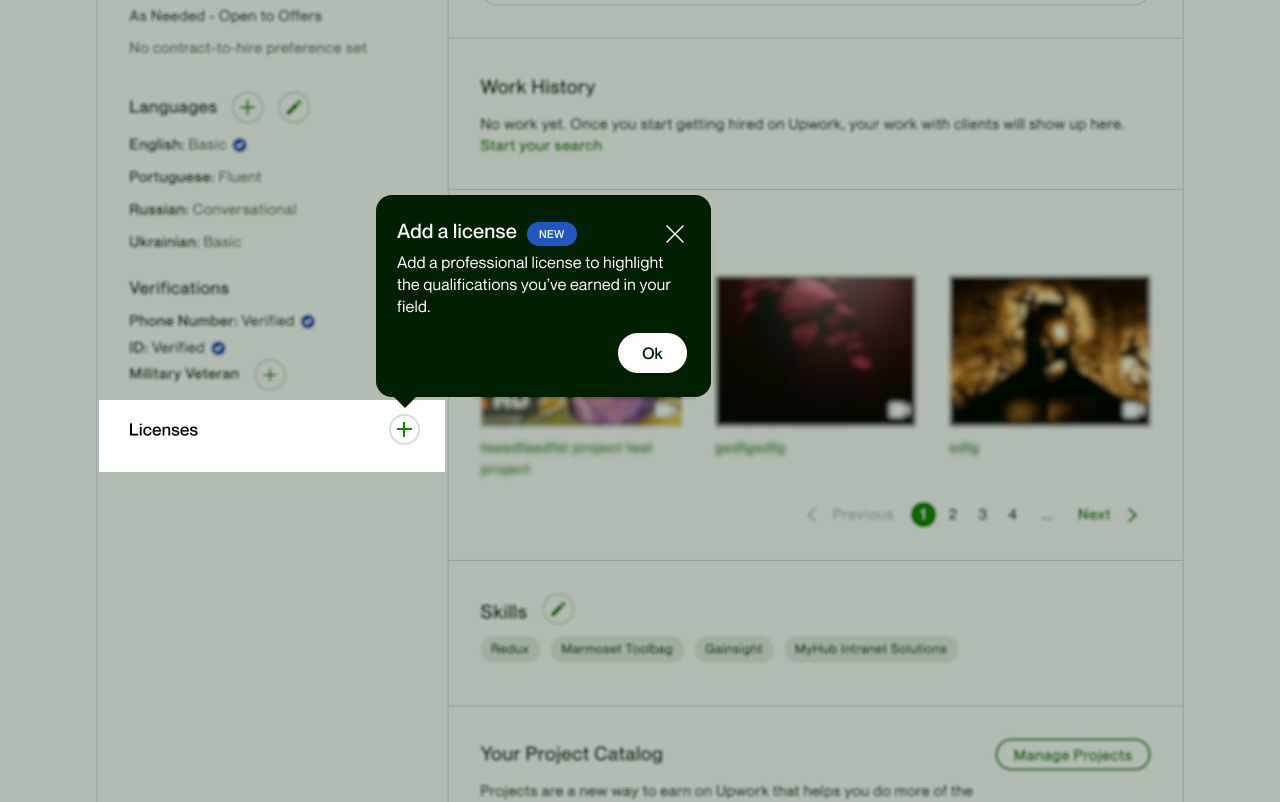Click the Redux skill tag
The width and height of the screenshot is (1280, 802).
[x=510, y=649]
